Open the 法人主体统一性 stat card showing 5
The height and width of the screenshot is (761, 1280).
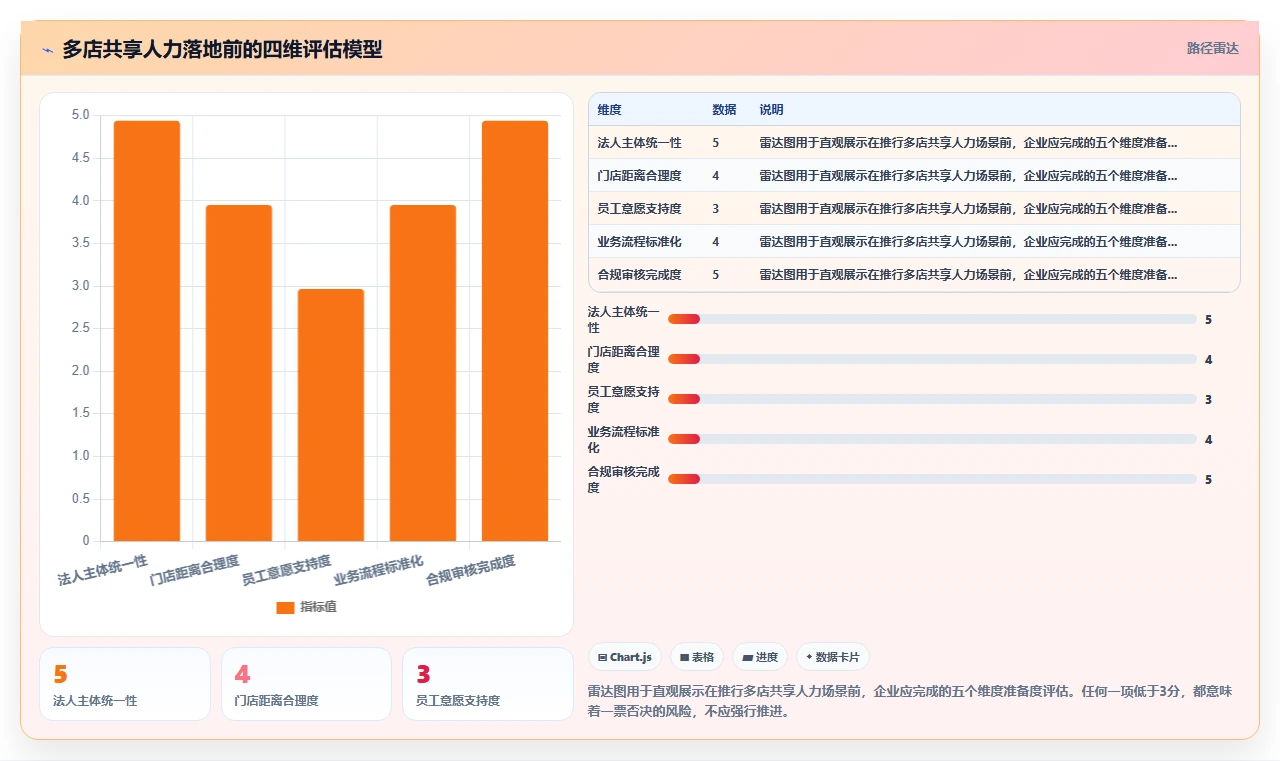[125, 684]
